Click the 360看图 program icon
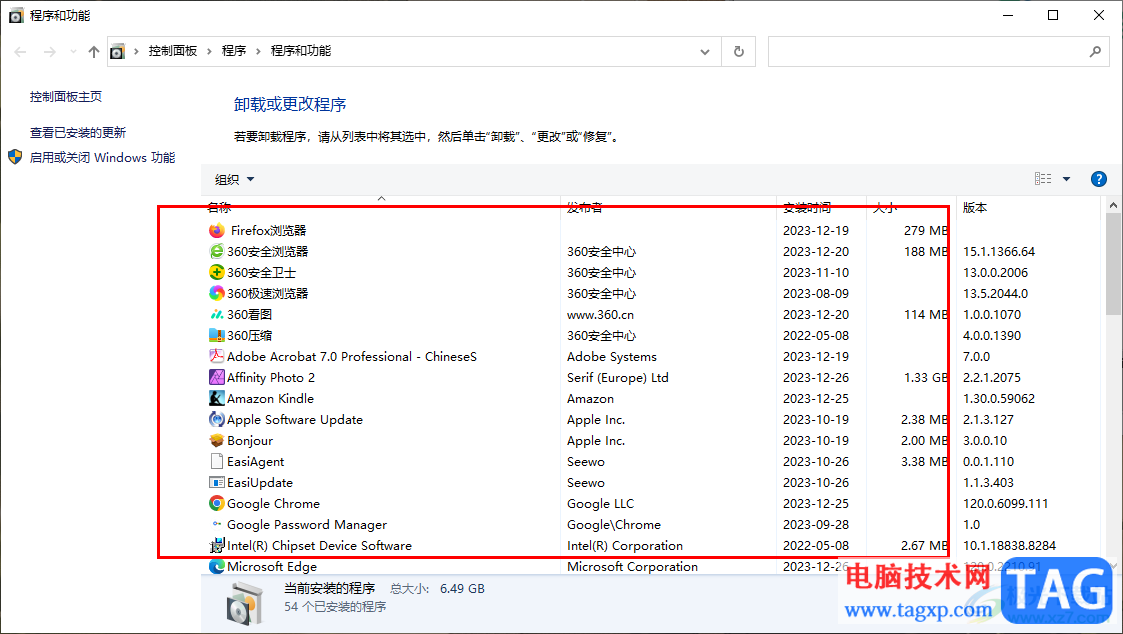 pos(216,314)
